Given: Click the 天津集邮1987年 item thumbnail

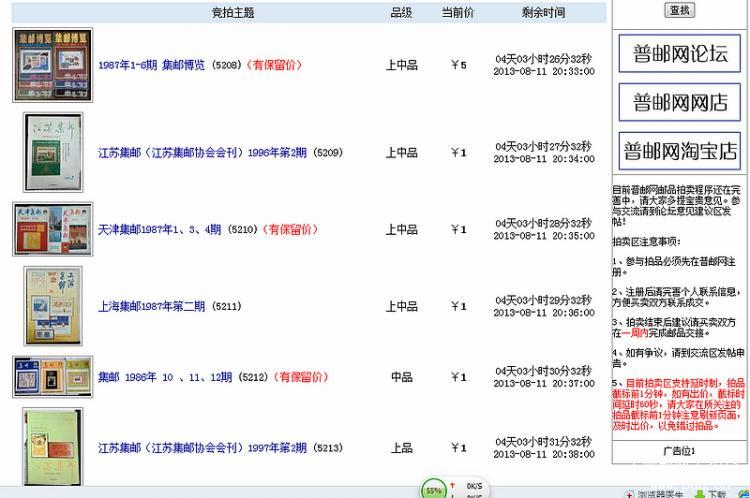Looking at the screenshot, I should pos(52,229).
